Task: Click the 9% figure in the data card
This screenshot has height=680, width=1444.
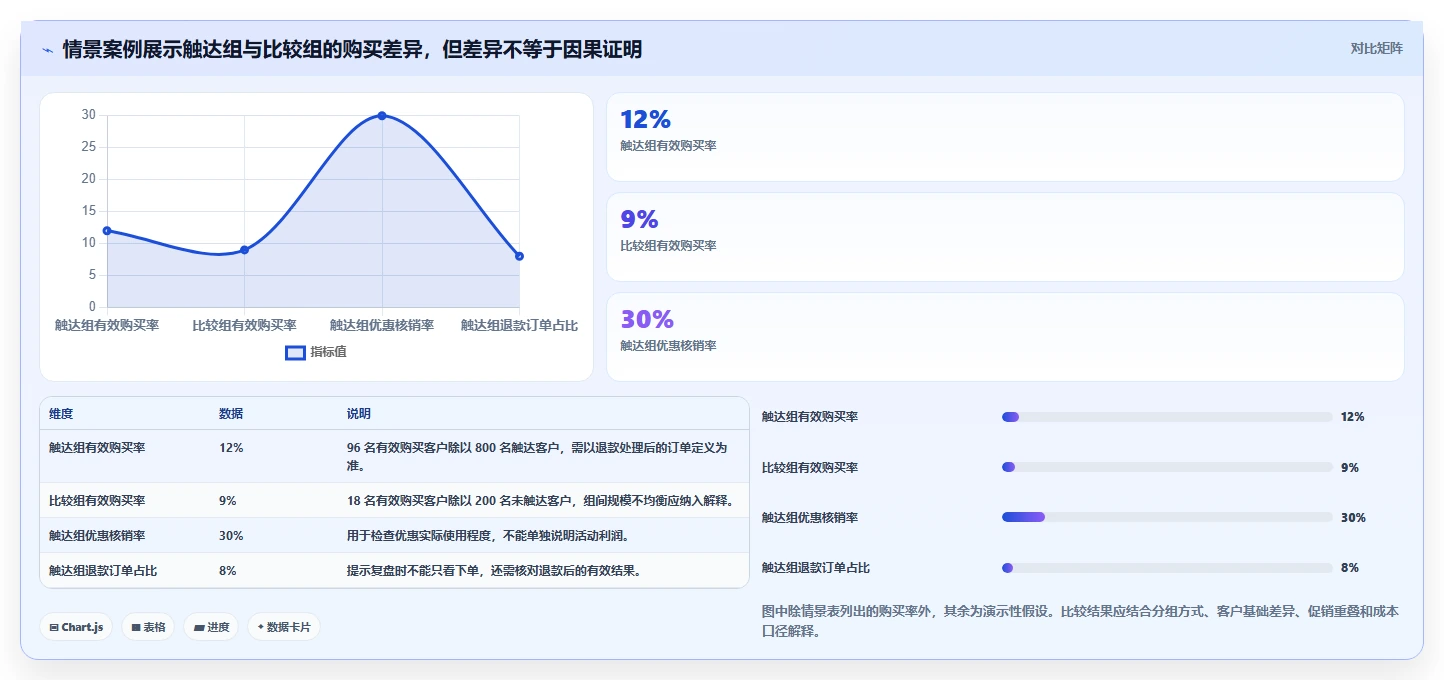Action: tap(639, 220)
